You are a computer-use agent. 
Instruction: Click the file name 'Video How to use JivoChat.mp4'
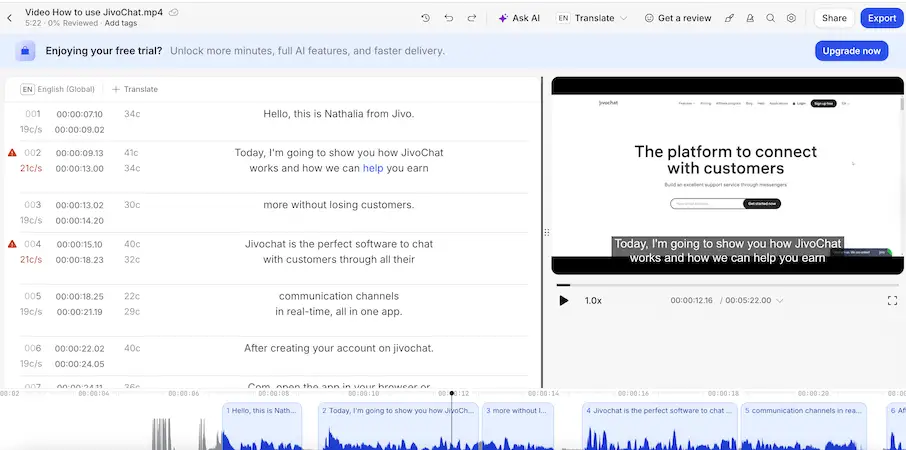(x=94, y=12)
